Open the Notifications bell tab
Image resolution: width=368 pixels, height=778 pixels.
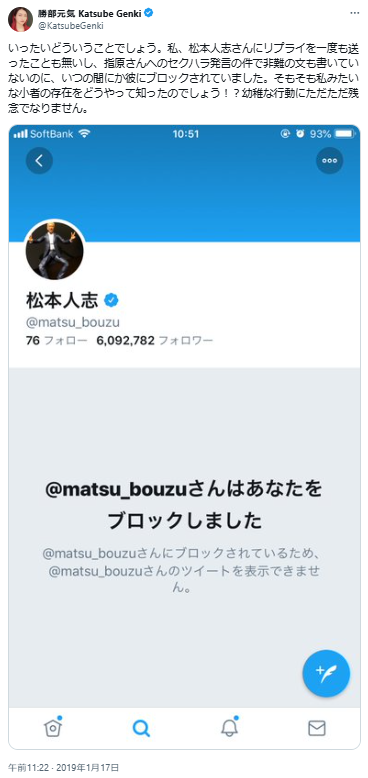pos(229,727)
